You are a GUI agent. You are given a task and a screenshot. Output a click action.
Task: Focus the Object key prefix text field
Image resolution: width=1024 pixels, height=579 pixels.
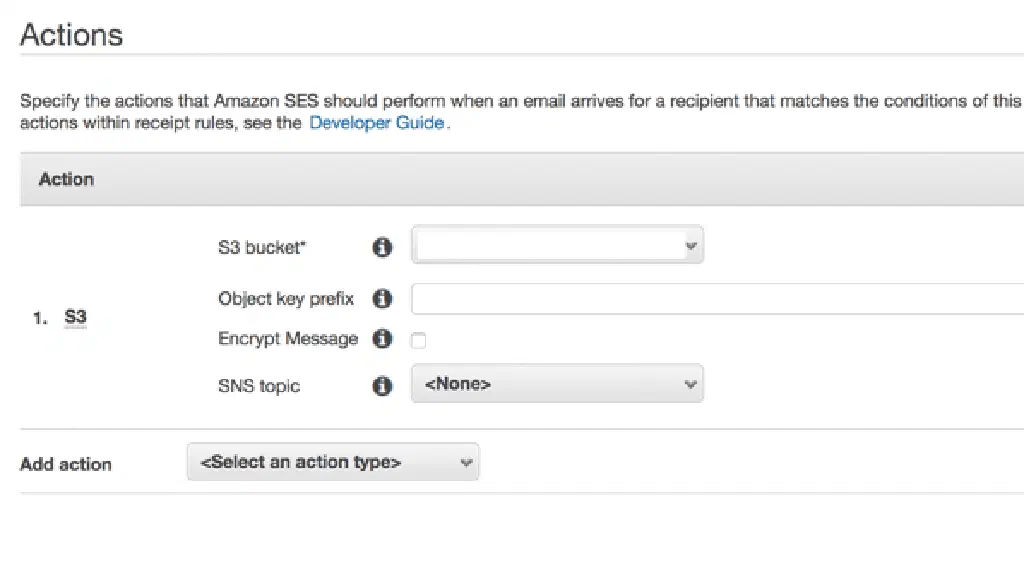[717, 299]
